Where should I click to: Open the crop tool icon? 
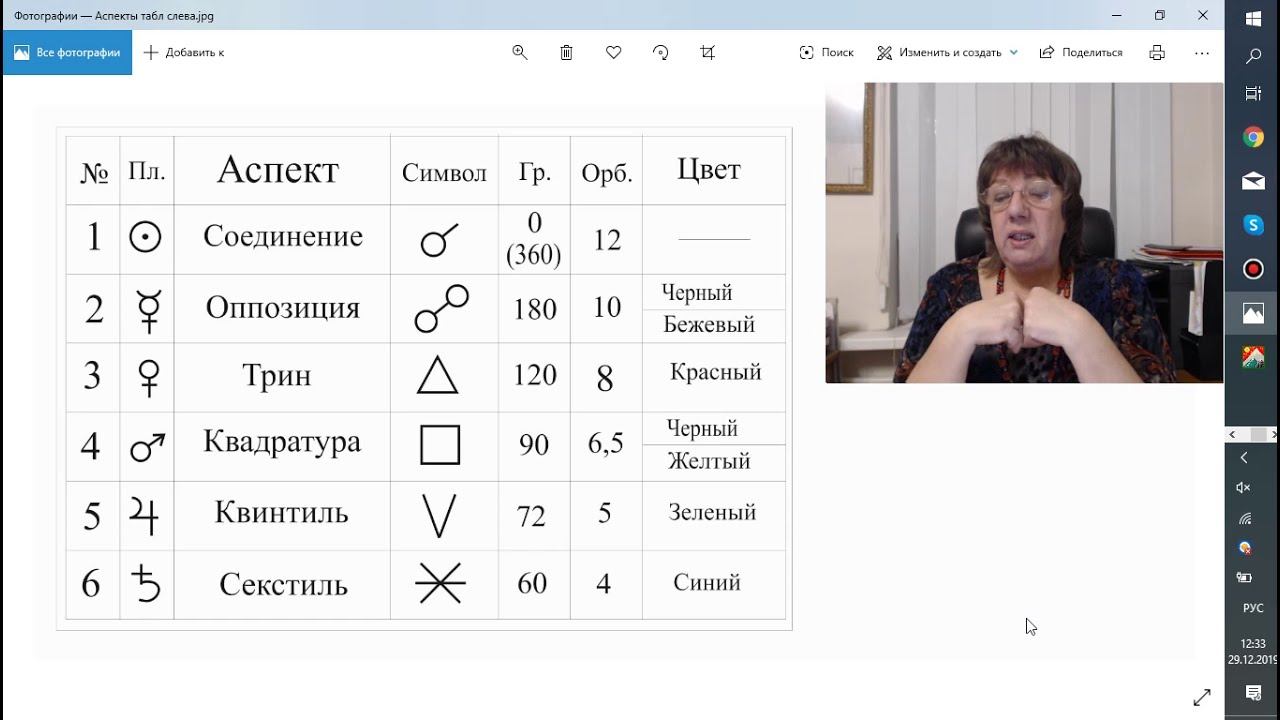[x=708, y=53]
